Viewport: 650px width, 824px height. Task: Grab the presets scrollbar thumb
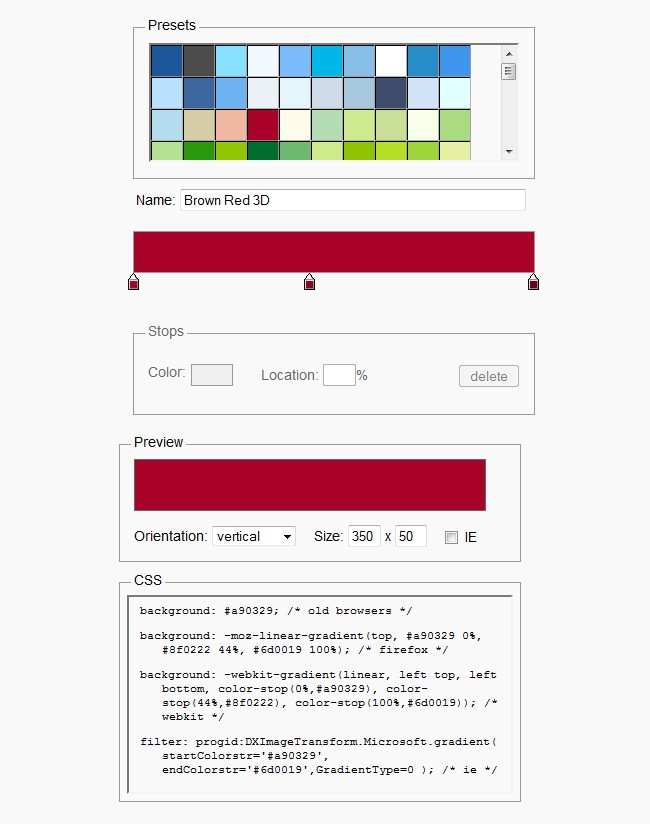508,71
